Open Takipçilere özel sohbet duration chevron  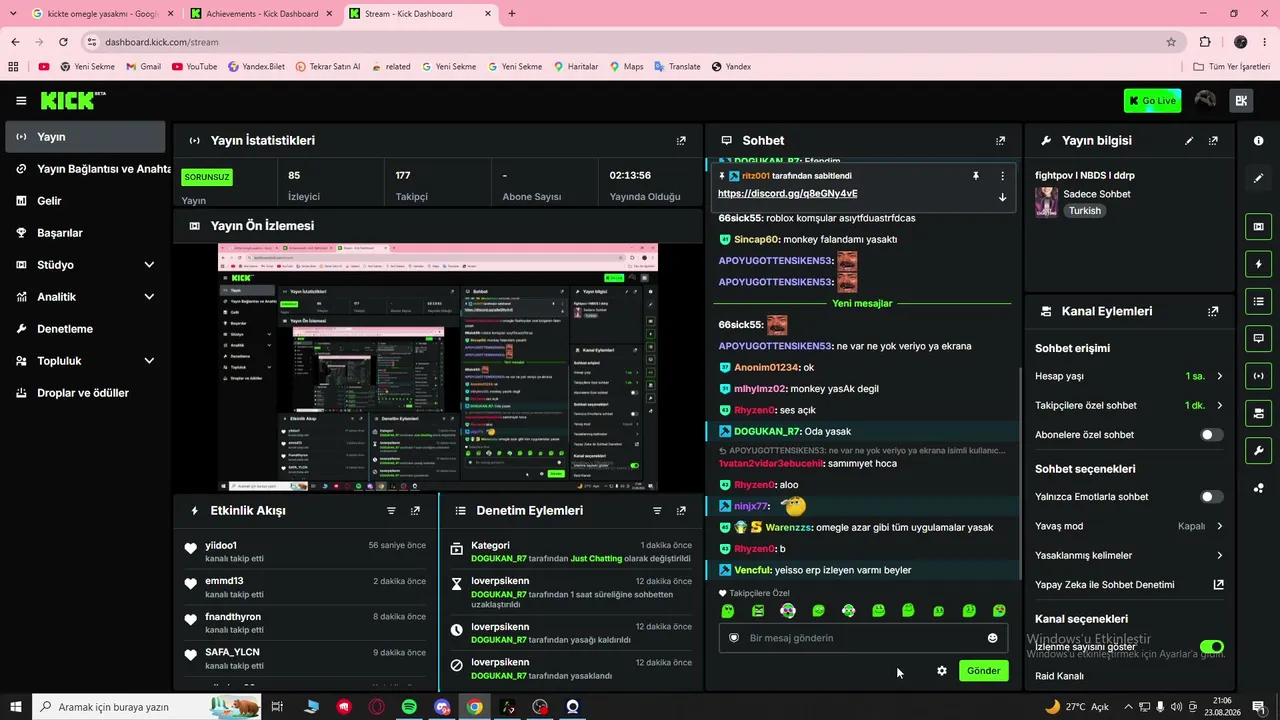point(1219,406)
